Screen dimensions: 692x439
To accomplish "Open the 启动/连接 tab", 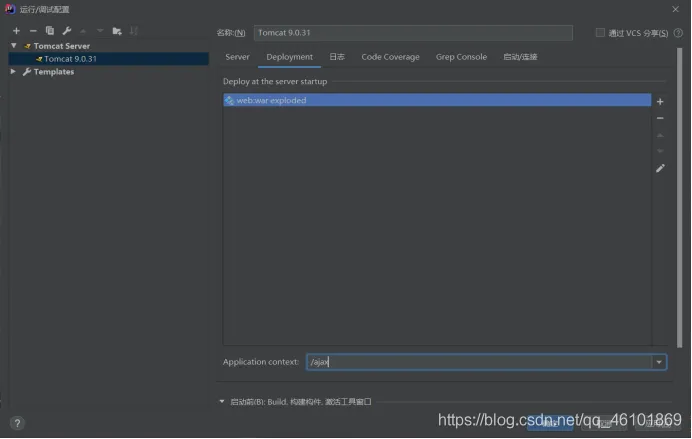I will (x=520, y=57).
